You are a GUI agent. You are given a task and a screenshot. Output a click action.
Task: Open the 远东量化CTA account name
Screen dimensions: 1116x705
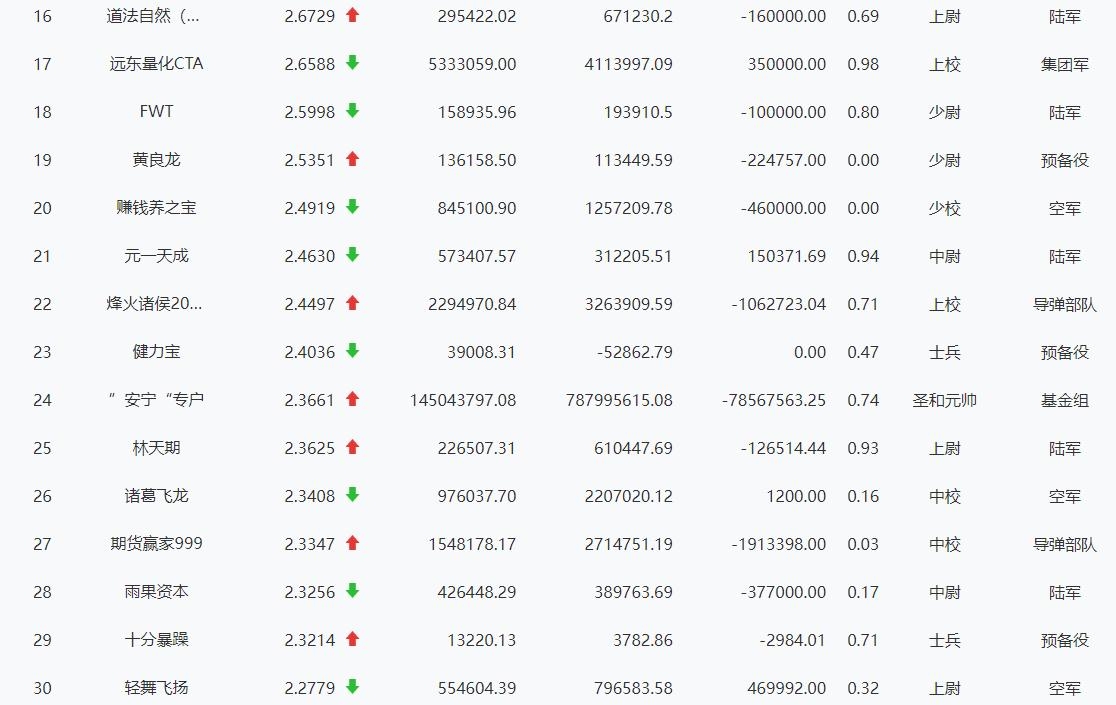coord(156,64)
